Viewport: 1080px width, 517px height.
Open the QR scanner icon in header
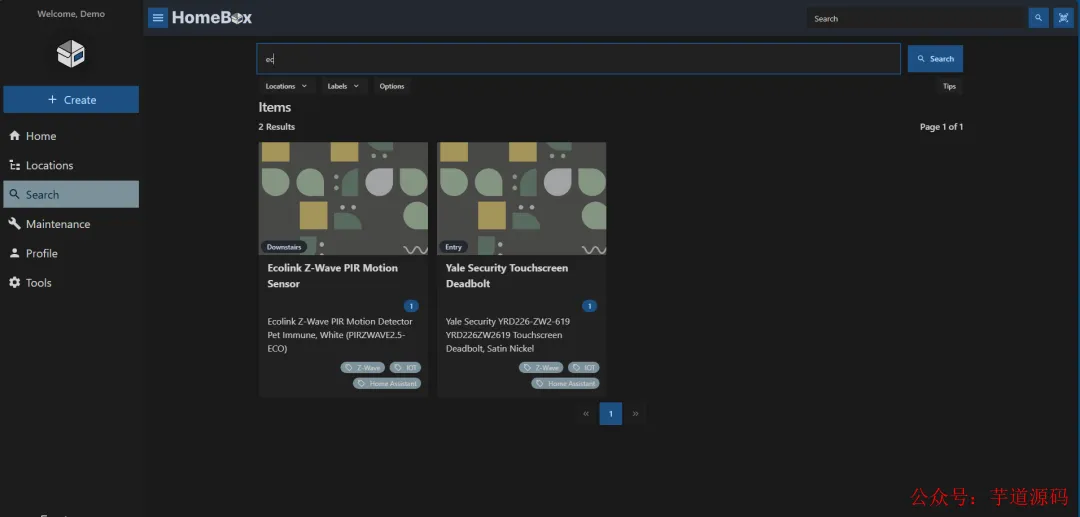pos(1063,19)
